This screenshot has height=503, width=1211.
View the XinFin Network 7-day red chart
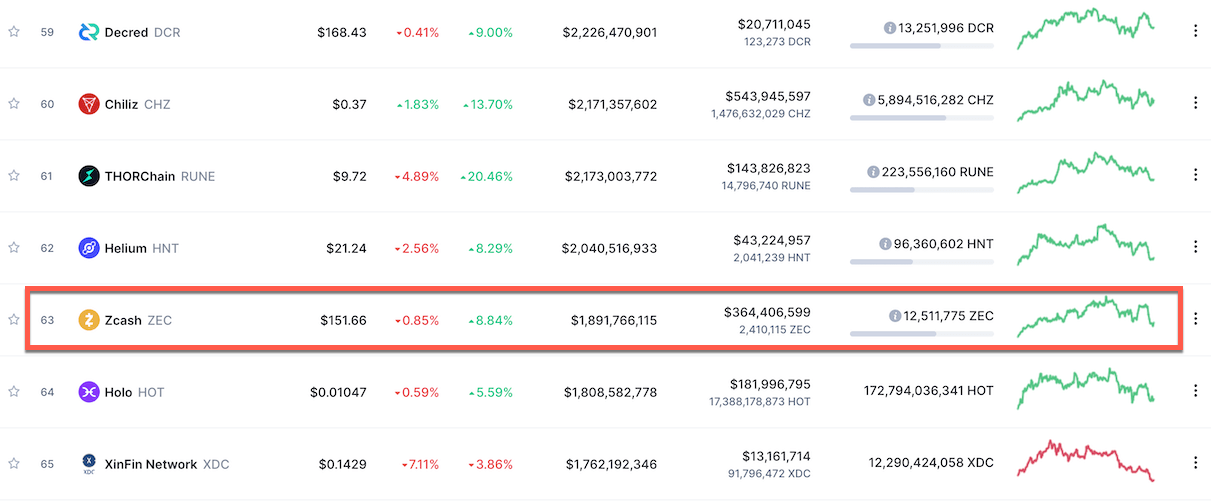click(x=1085, y=461)
